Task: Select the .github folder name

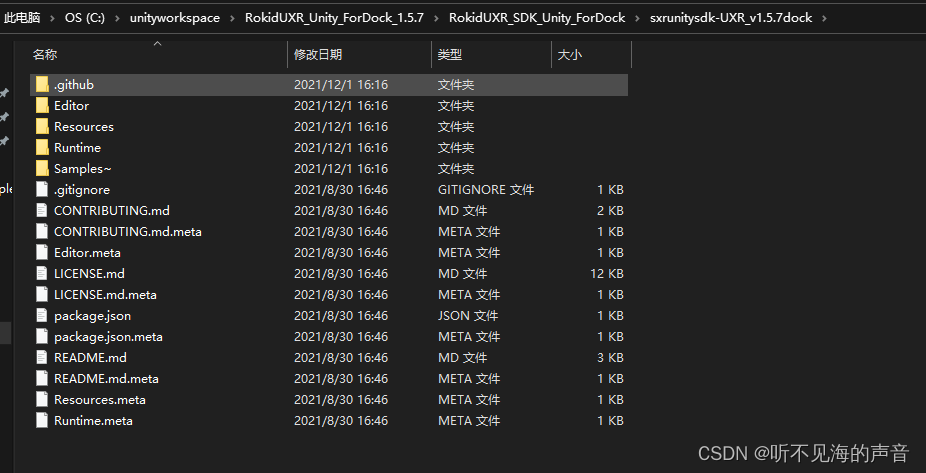Action: [x=74, y=85]
